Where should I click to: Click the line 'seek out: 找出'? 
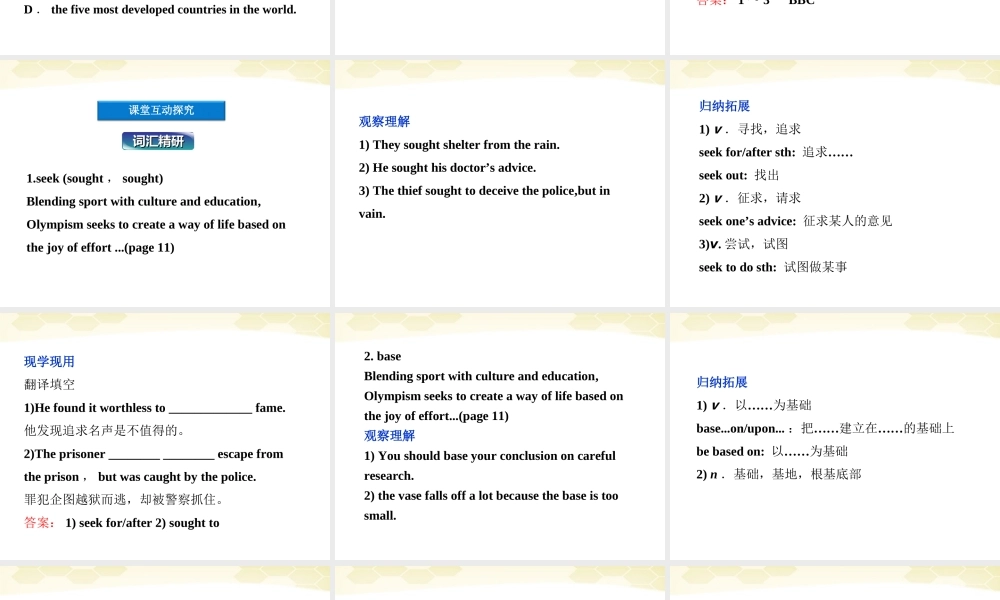[x=739, y=175]
